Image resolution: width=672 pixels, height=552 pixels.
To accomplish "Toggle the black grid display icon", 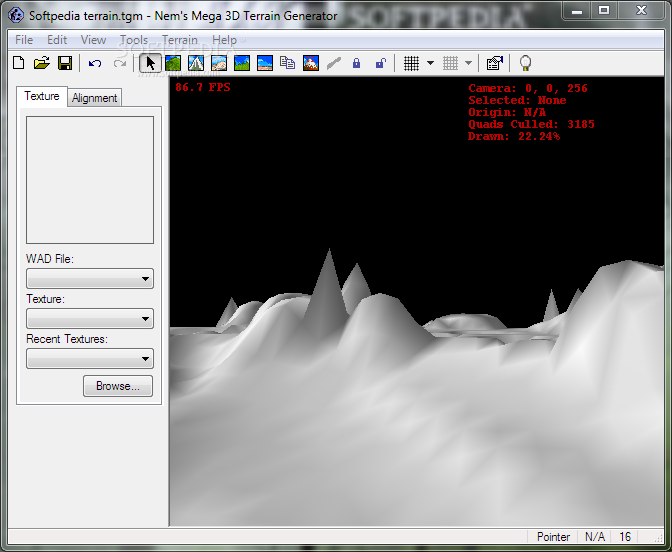I will pos(411,63).
